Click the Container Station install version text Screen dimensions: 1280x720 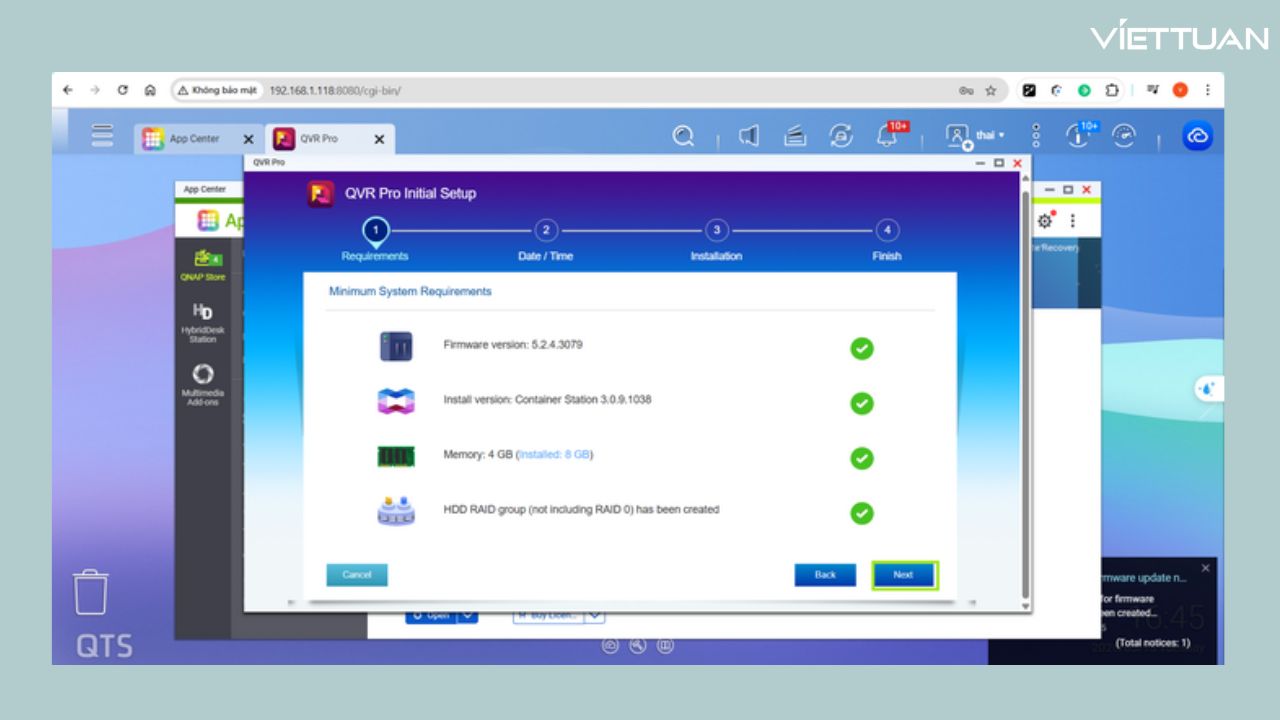tap(547, 400)
